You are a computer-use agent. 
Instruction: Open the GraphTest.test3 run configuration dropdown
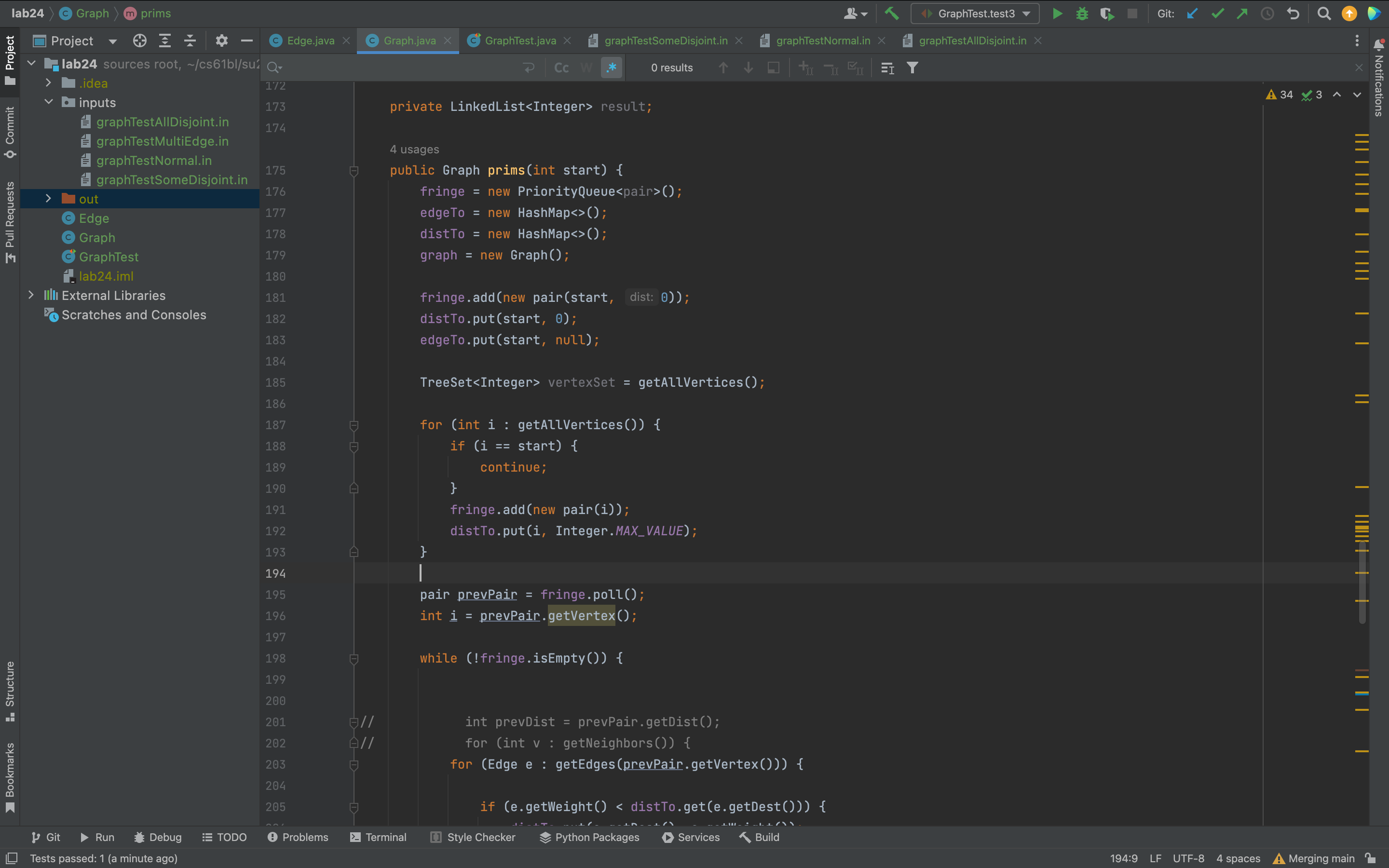point(976,13)
